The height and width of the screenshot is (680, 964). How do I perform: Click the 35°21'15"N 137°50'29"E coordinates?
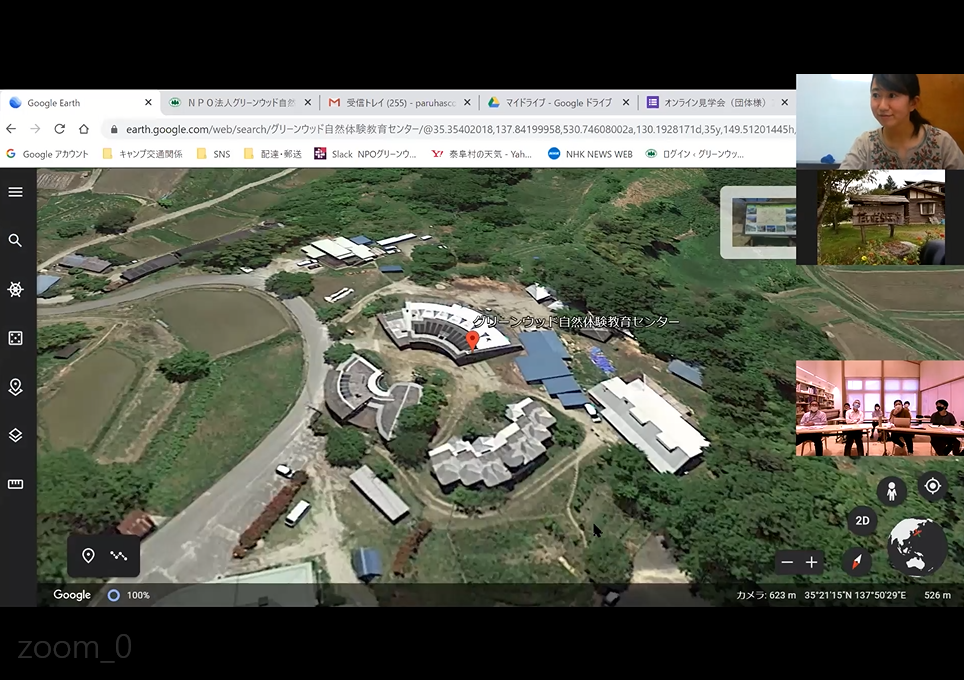tap(855, 595)
